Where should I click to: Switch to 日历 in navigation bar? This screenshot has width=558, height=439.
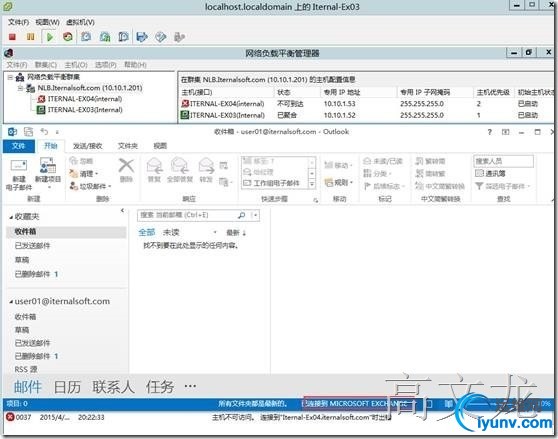pyautogui.click(x=67, y=387)
